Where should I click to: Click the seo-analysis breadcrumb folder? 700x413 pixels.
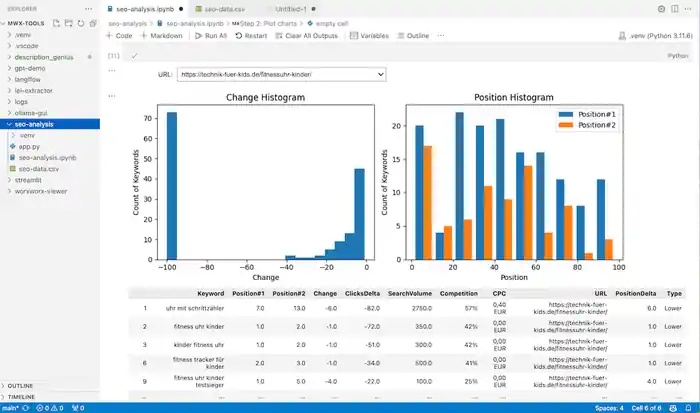coord(128,23)
